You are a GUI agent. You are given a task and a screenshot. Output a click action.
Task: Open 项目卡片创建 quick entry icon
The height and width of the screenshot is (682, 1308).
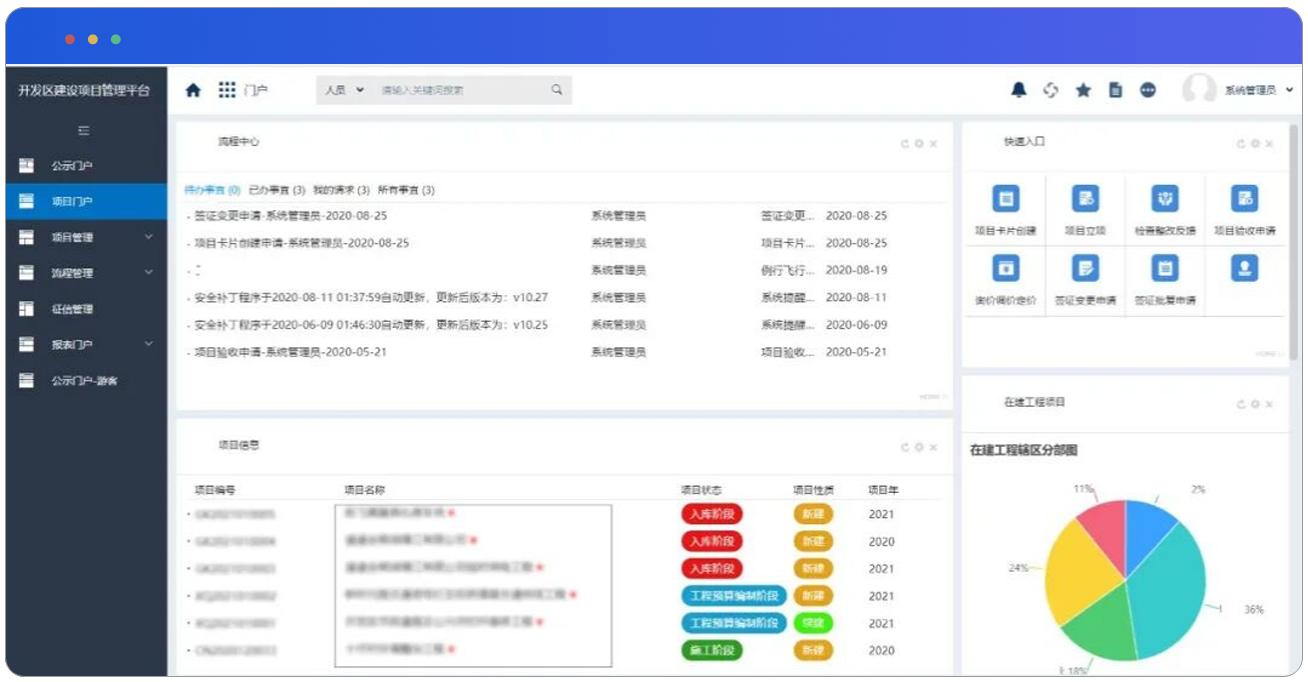pos(1005,199)
